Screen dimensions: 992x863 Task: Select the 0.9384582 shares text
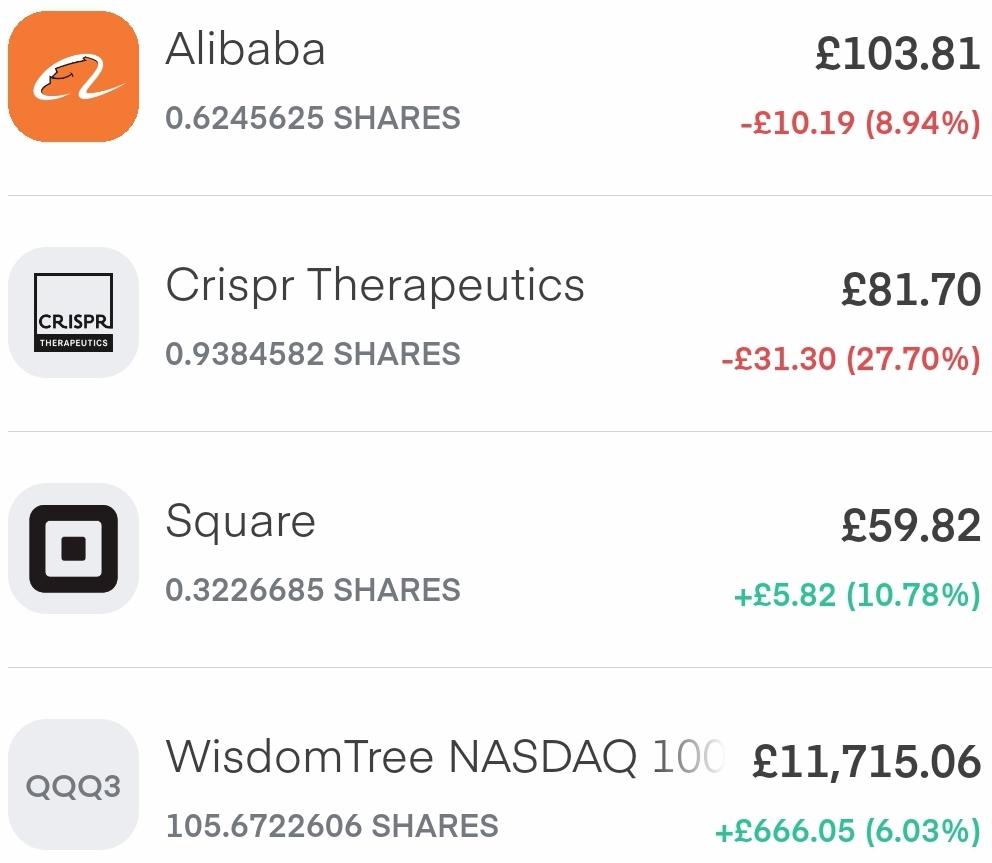pos(313,354)
